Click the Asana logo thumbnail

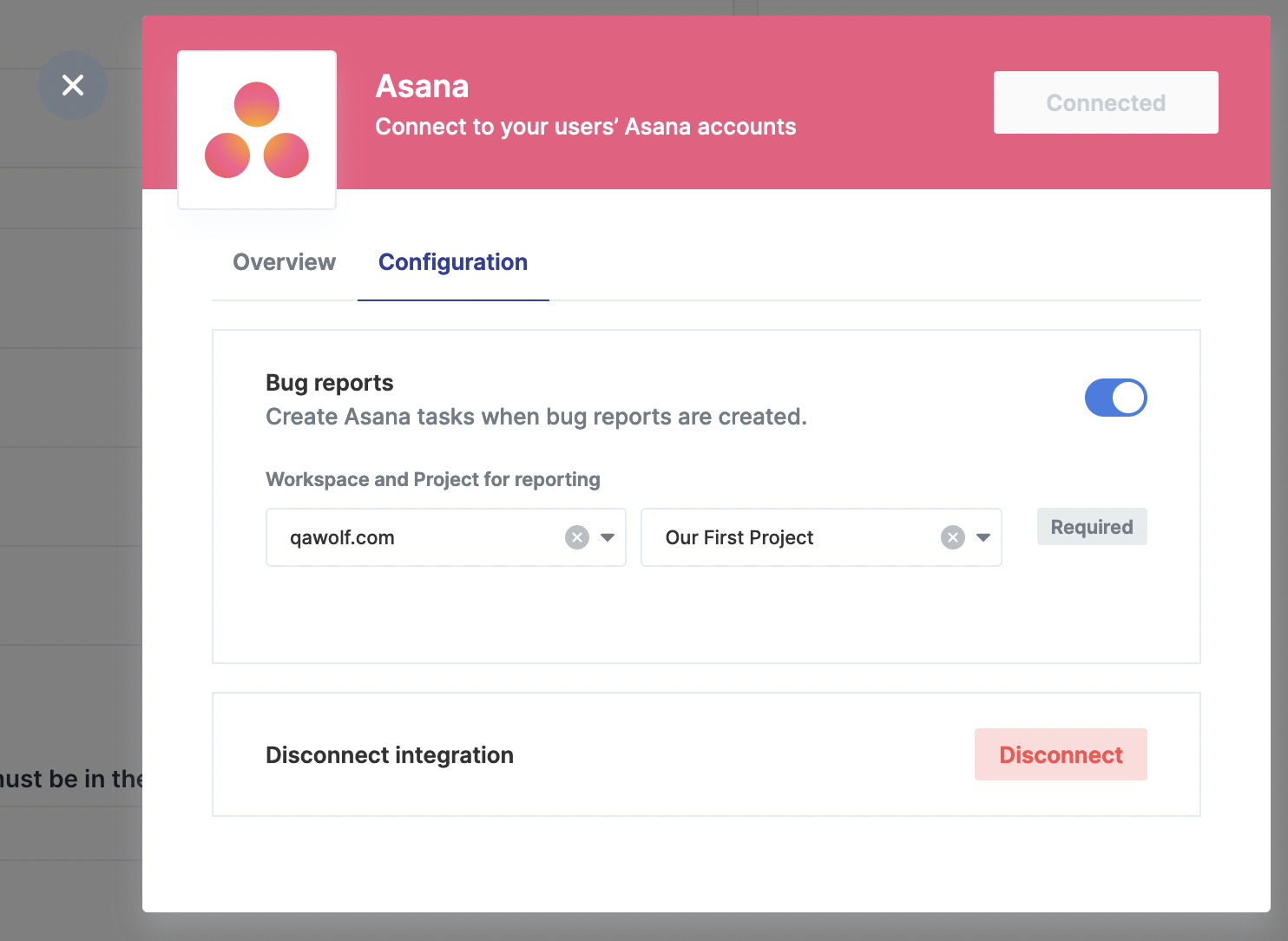(257, 130)
